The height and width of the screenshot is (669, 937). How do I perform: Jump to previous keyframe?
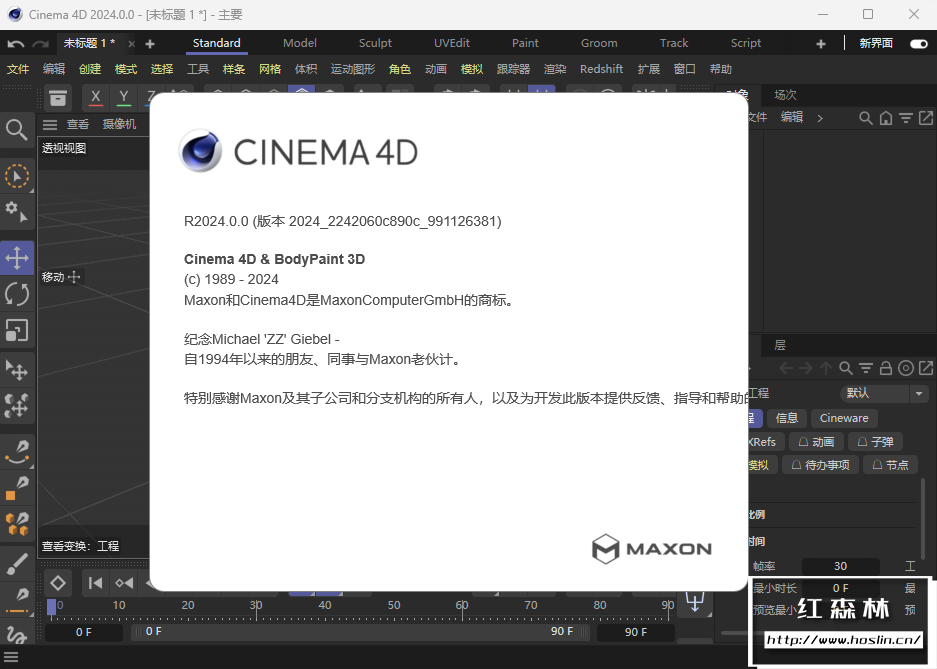[124, 583]
